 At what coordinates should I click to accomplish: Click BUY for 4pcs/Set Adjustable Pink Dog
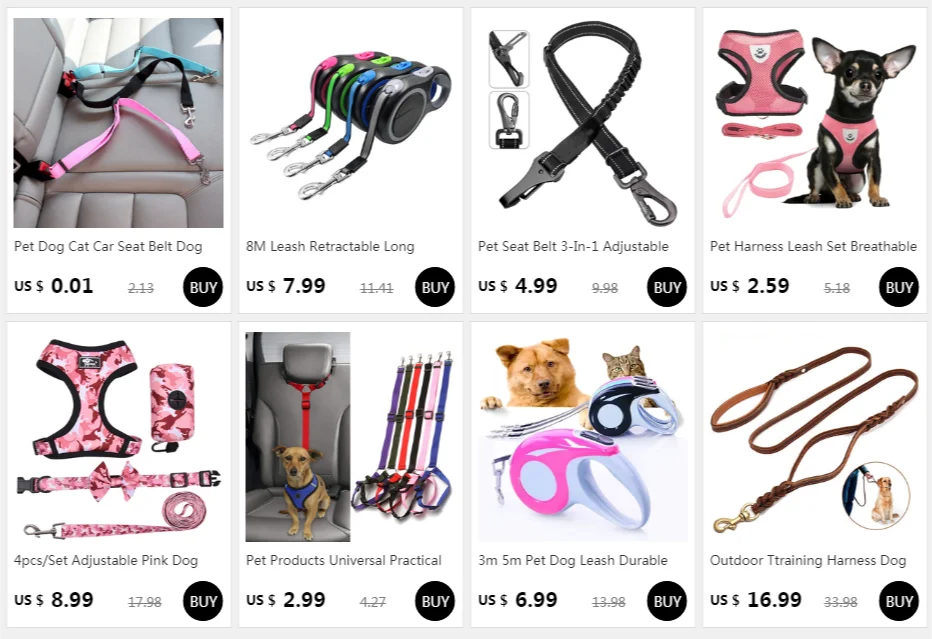point(203,601)
